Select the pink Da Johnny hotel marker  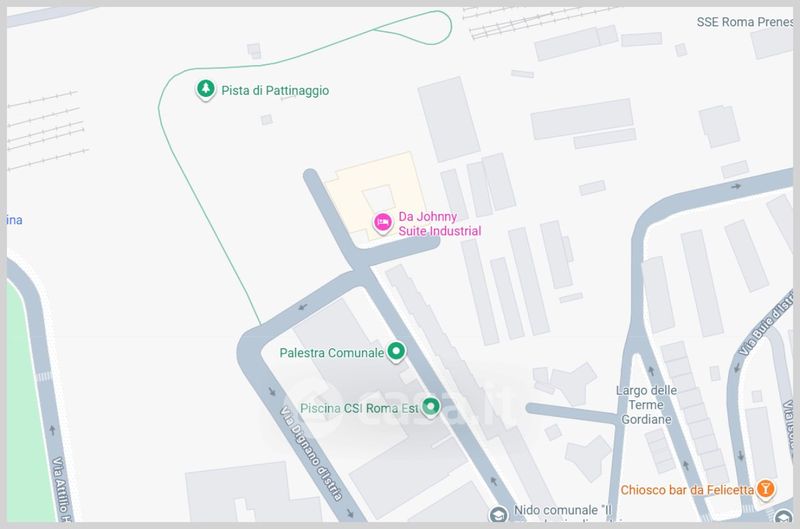coord(383,223)
